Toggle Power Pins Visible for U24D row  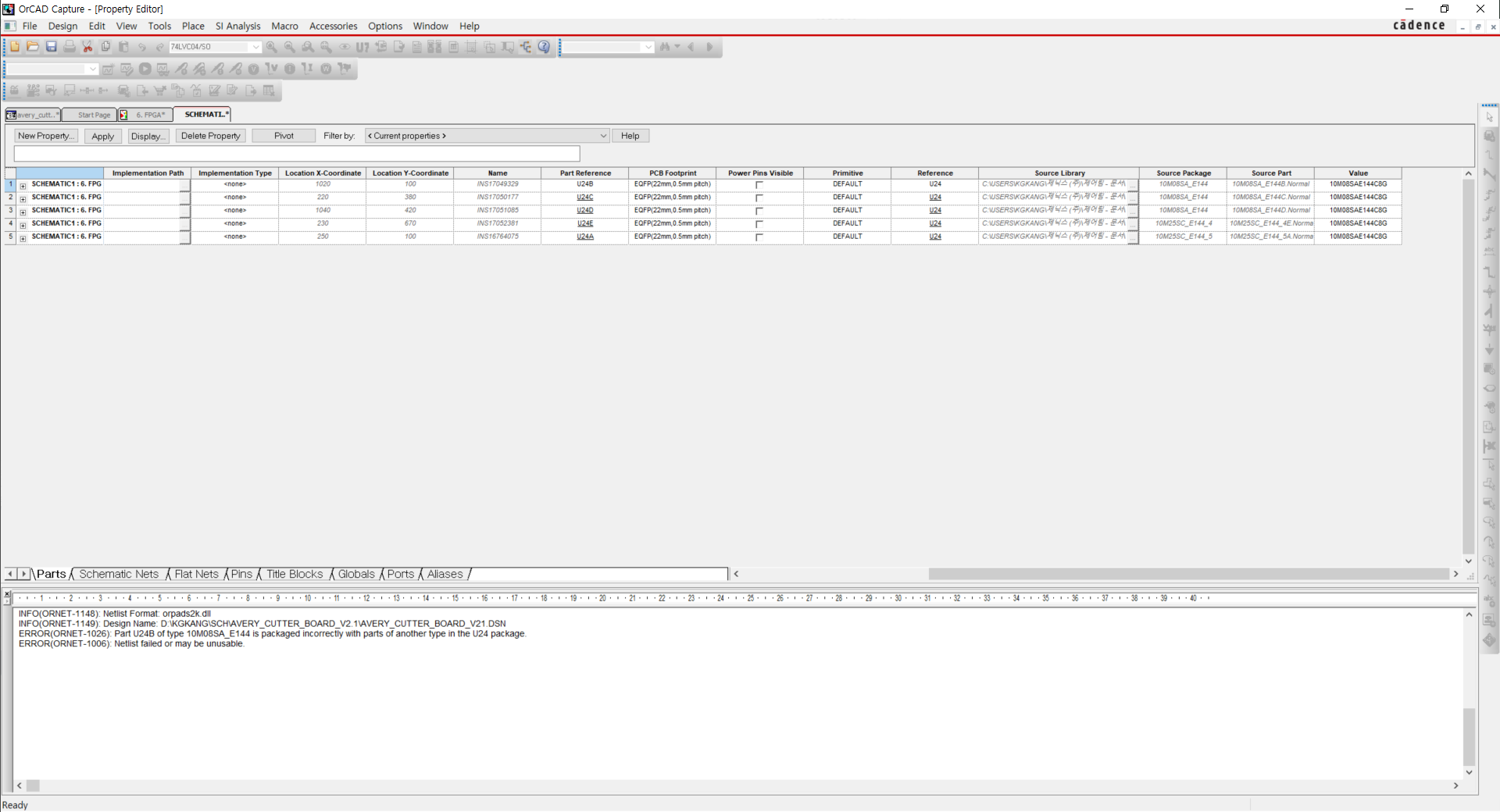pos(759,211)
